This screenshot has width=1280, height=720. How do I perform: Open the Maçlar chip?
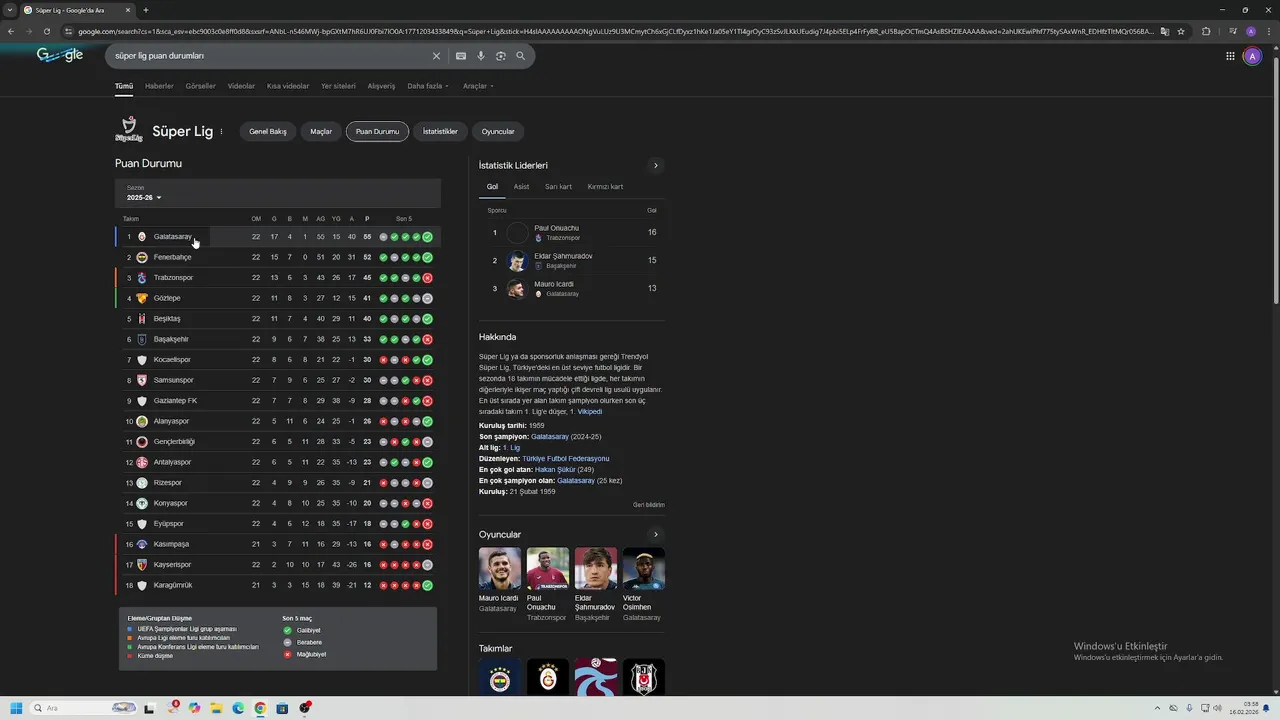[321, 131]
